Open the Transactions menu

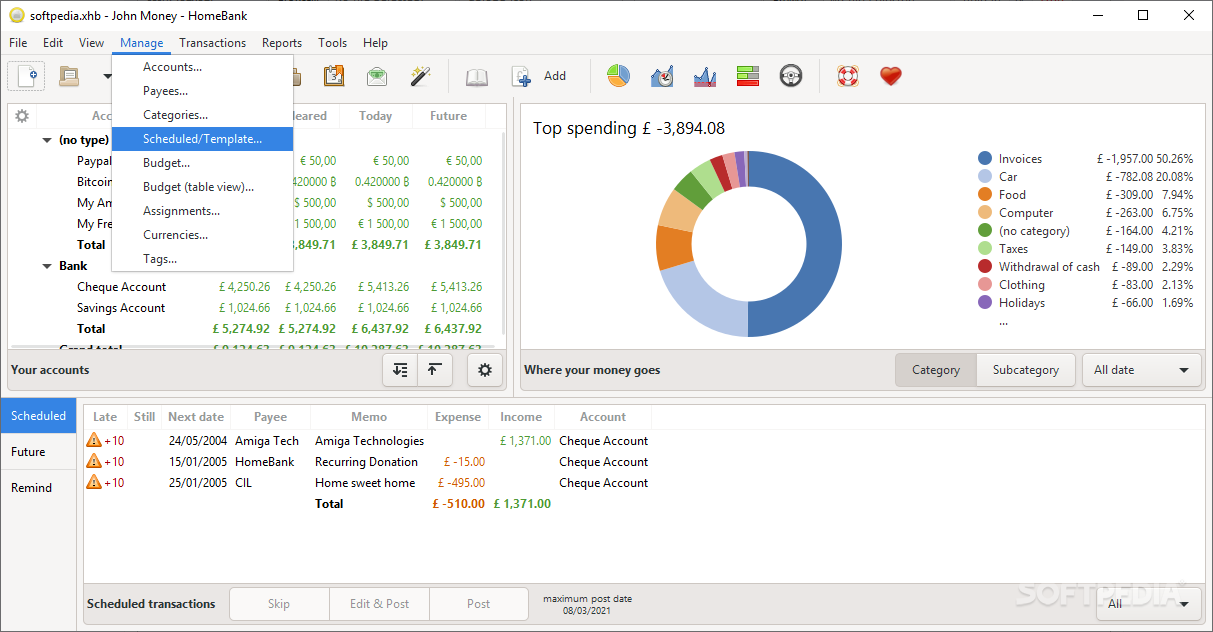(213, 43)
